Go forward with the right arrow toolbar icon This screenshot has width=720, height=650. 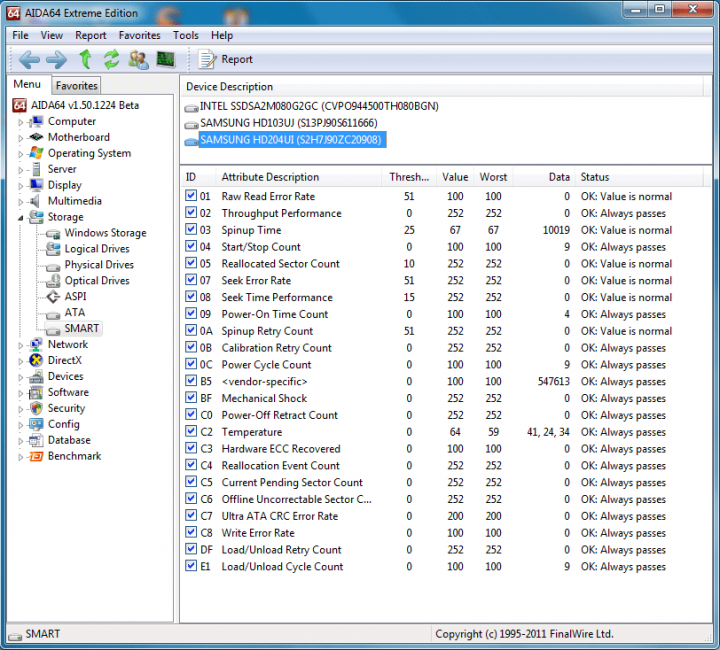56,60
